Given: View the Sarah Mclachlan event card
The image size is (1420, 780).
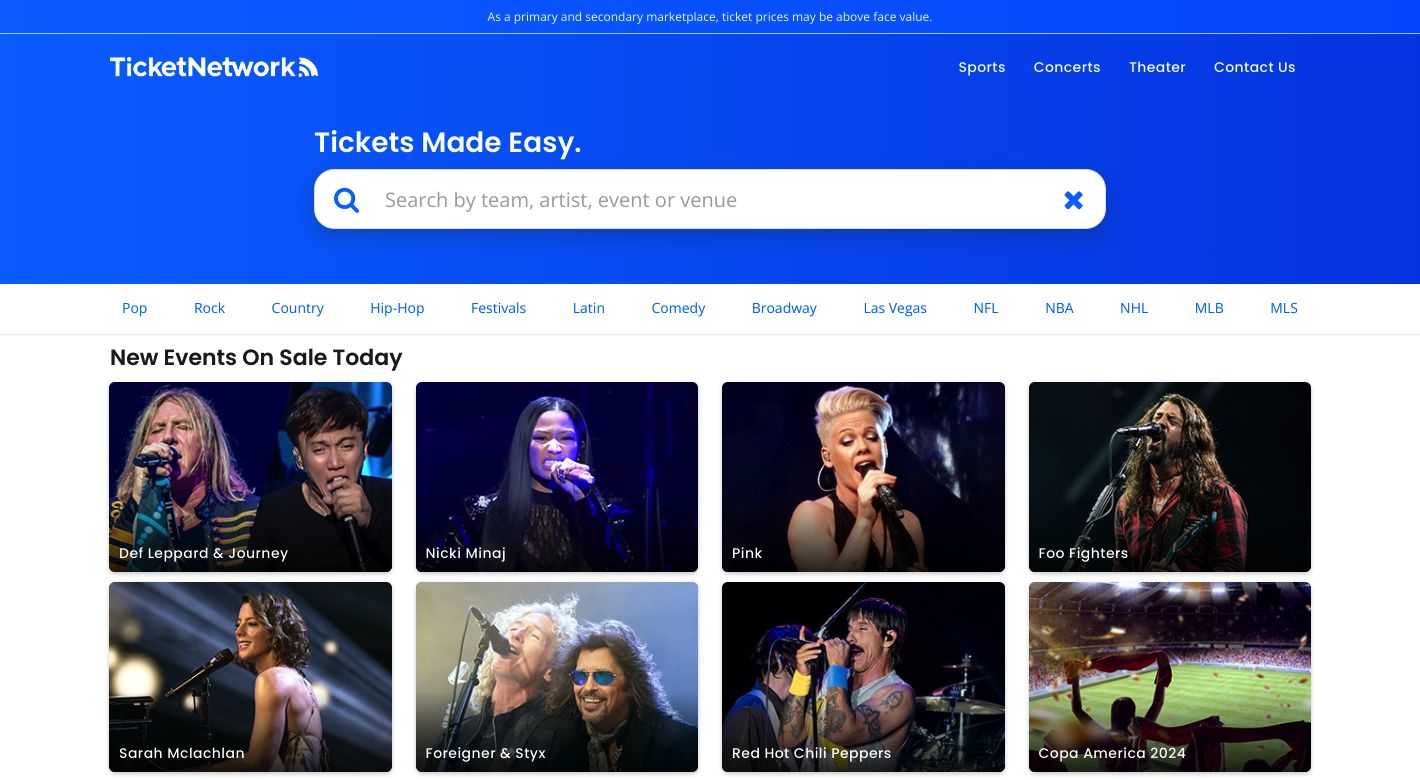Looking at the screenshot, I should coord(250,677).
